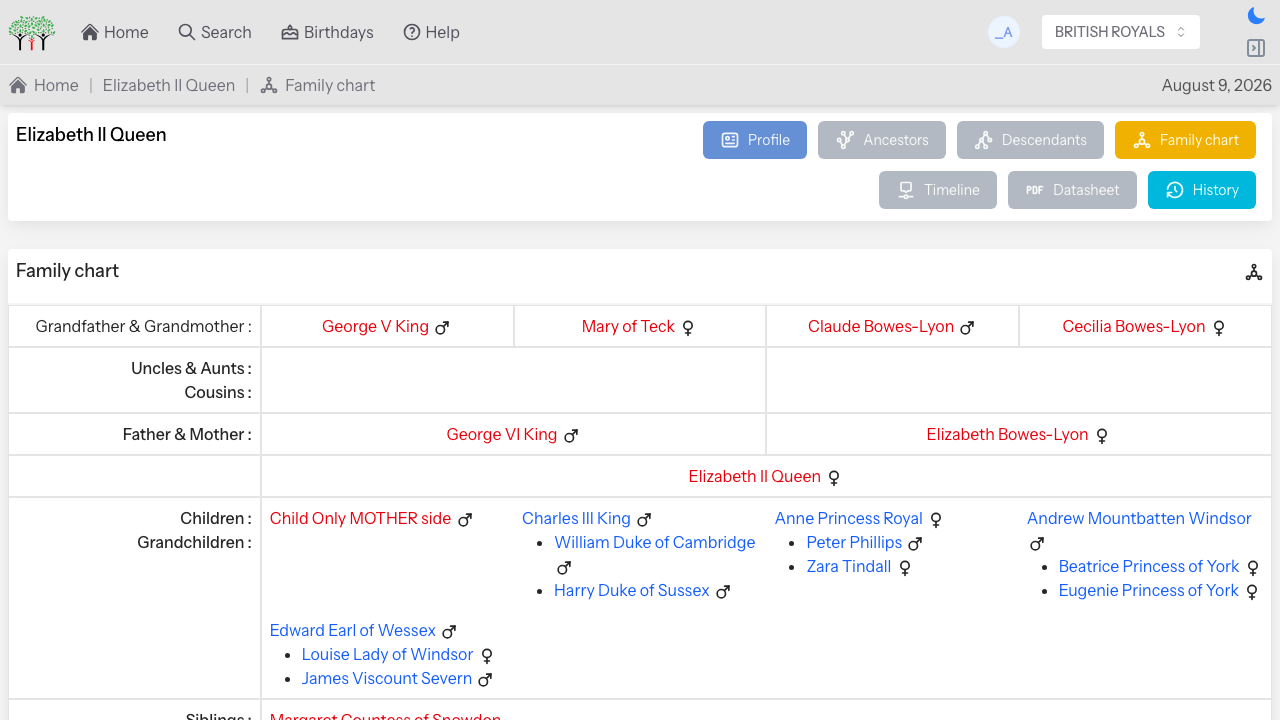Open Claude Bowes-Lyon link

[881, 326]
